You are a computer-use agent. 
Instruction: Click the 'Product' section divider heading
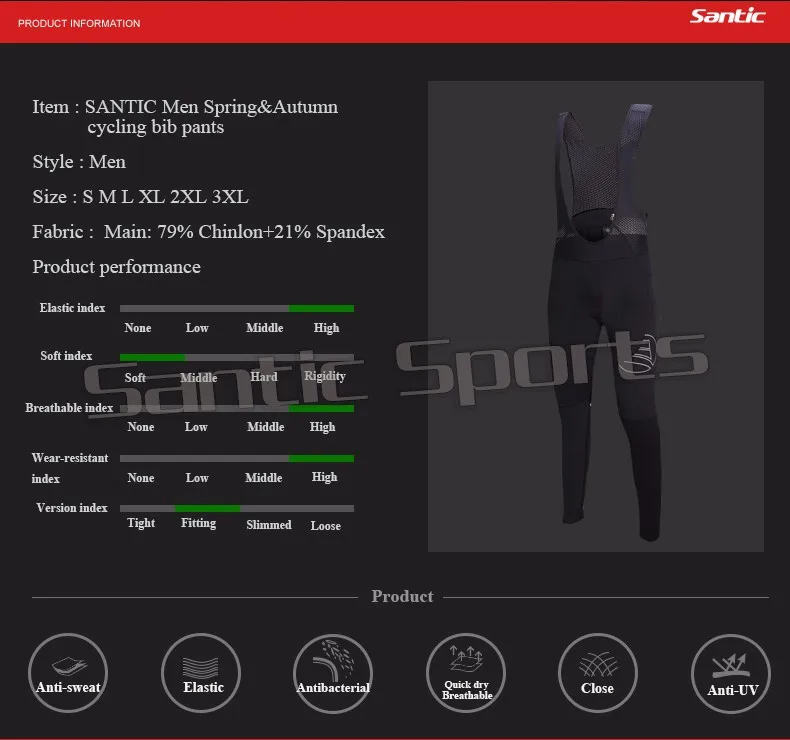(403, 596)
